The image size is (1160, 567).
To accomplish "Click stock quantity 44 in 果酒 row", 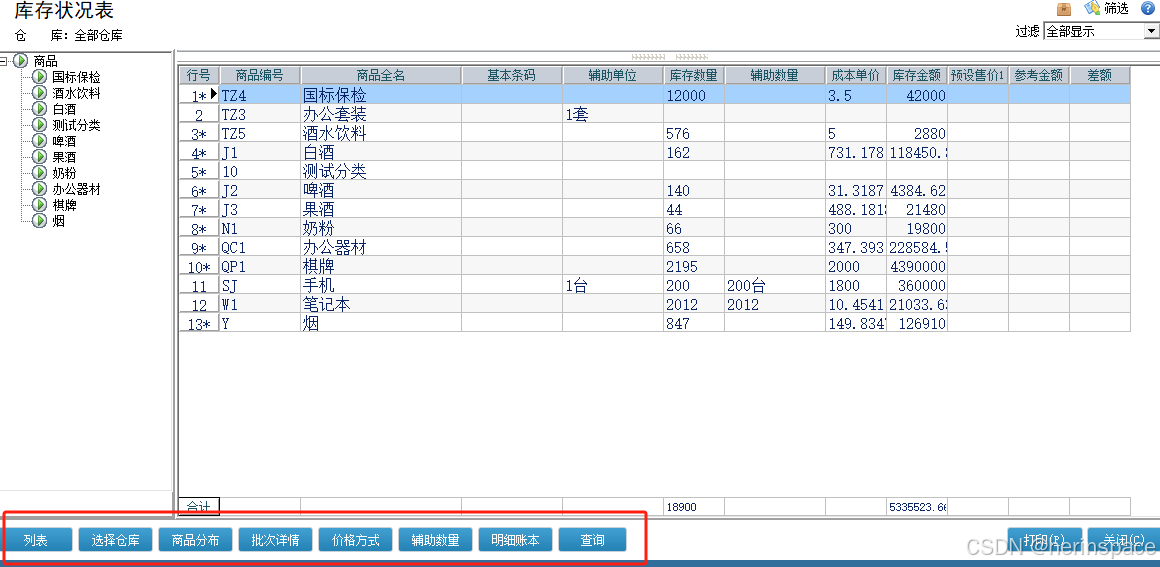I will point(694,209).
